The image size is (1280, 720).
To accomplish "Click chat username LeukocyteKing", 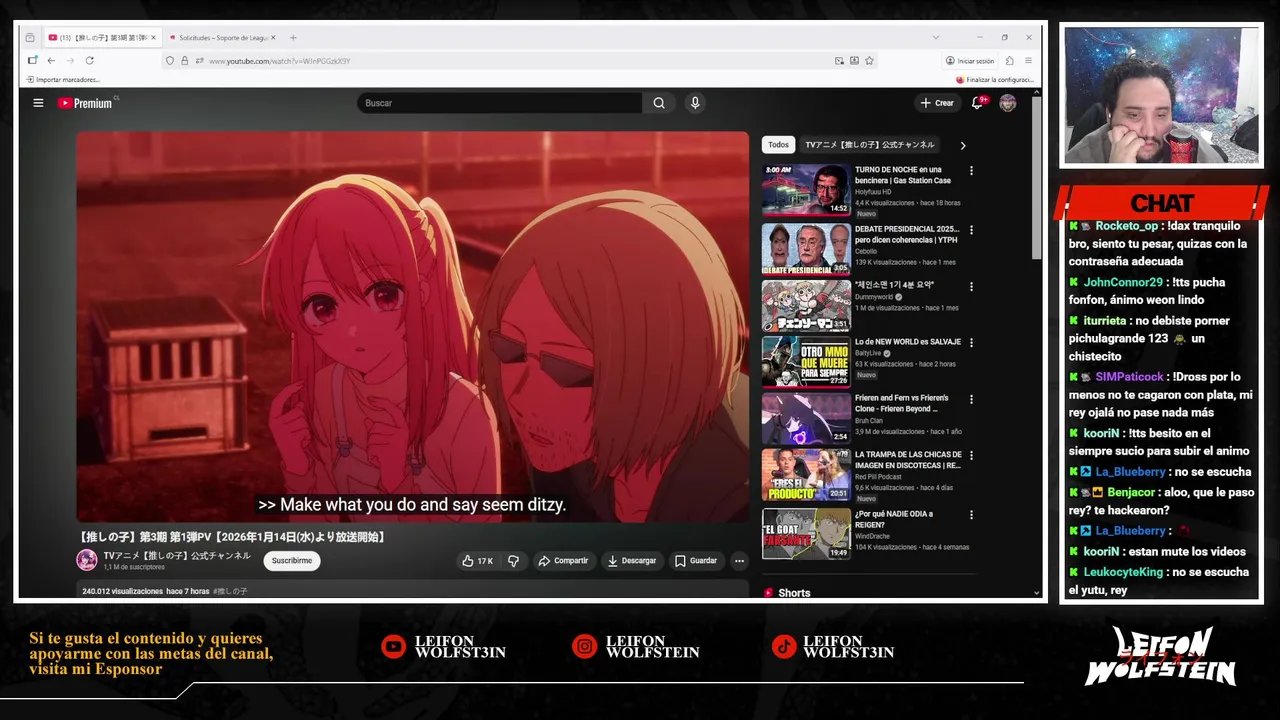I will pyautogui.click(x=1123, y=572).
